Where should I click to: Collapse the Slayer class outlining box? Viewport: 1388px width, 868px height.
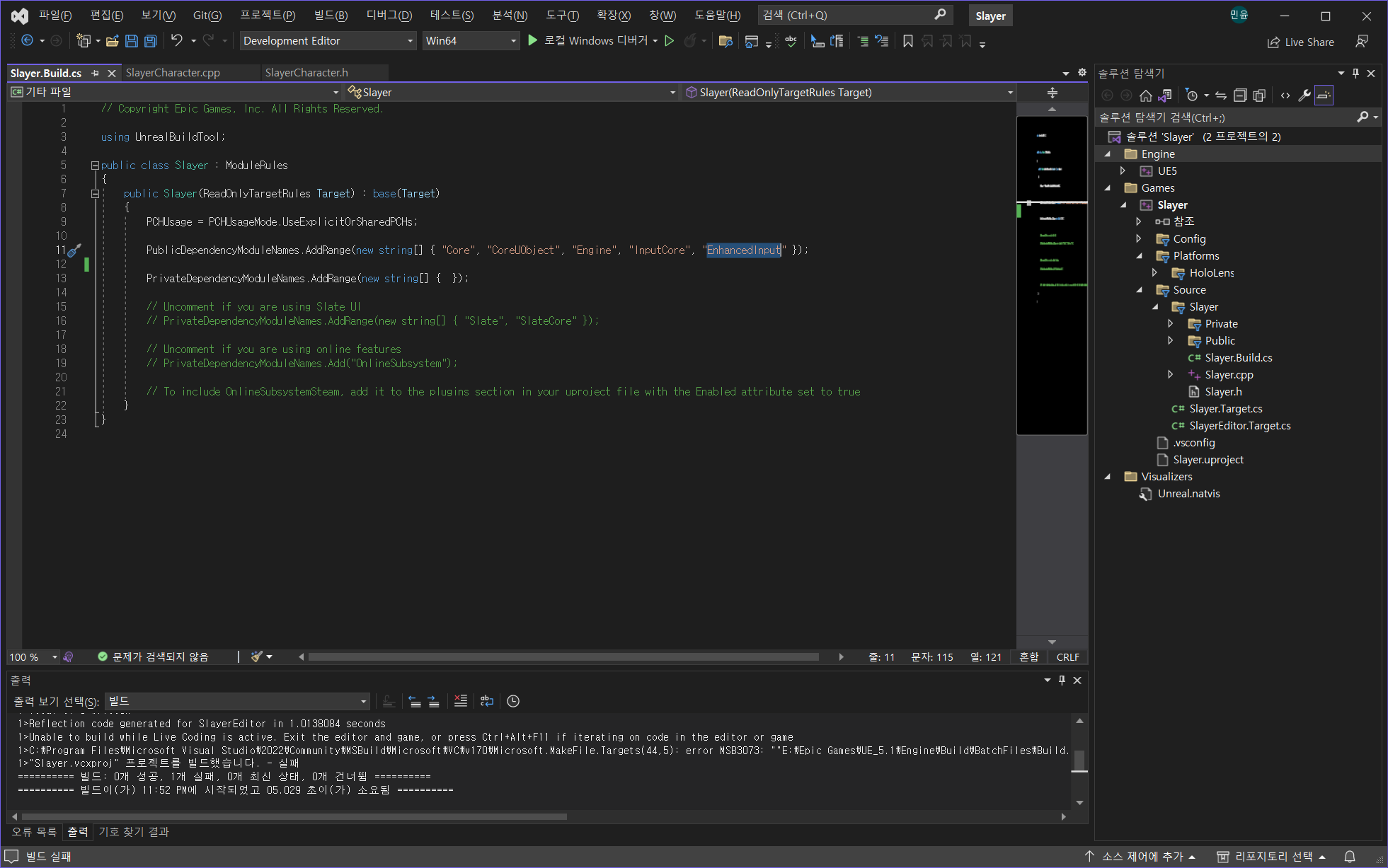pyautogui.click(x=95, y=166)
